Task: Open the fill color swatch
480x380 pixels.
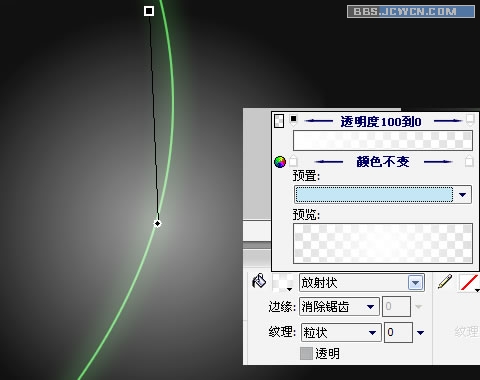Action: coord(282,283)
